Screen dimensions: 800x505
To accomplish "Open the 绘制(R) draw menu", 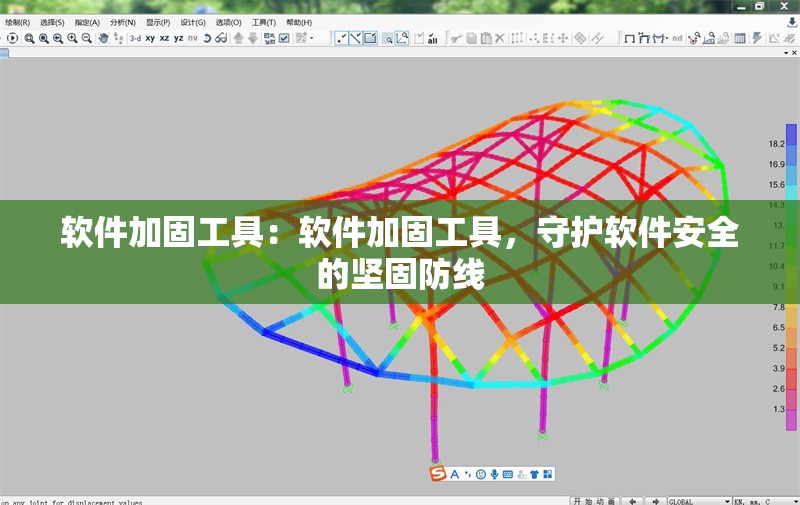I will [x=17, y=22].
